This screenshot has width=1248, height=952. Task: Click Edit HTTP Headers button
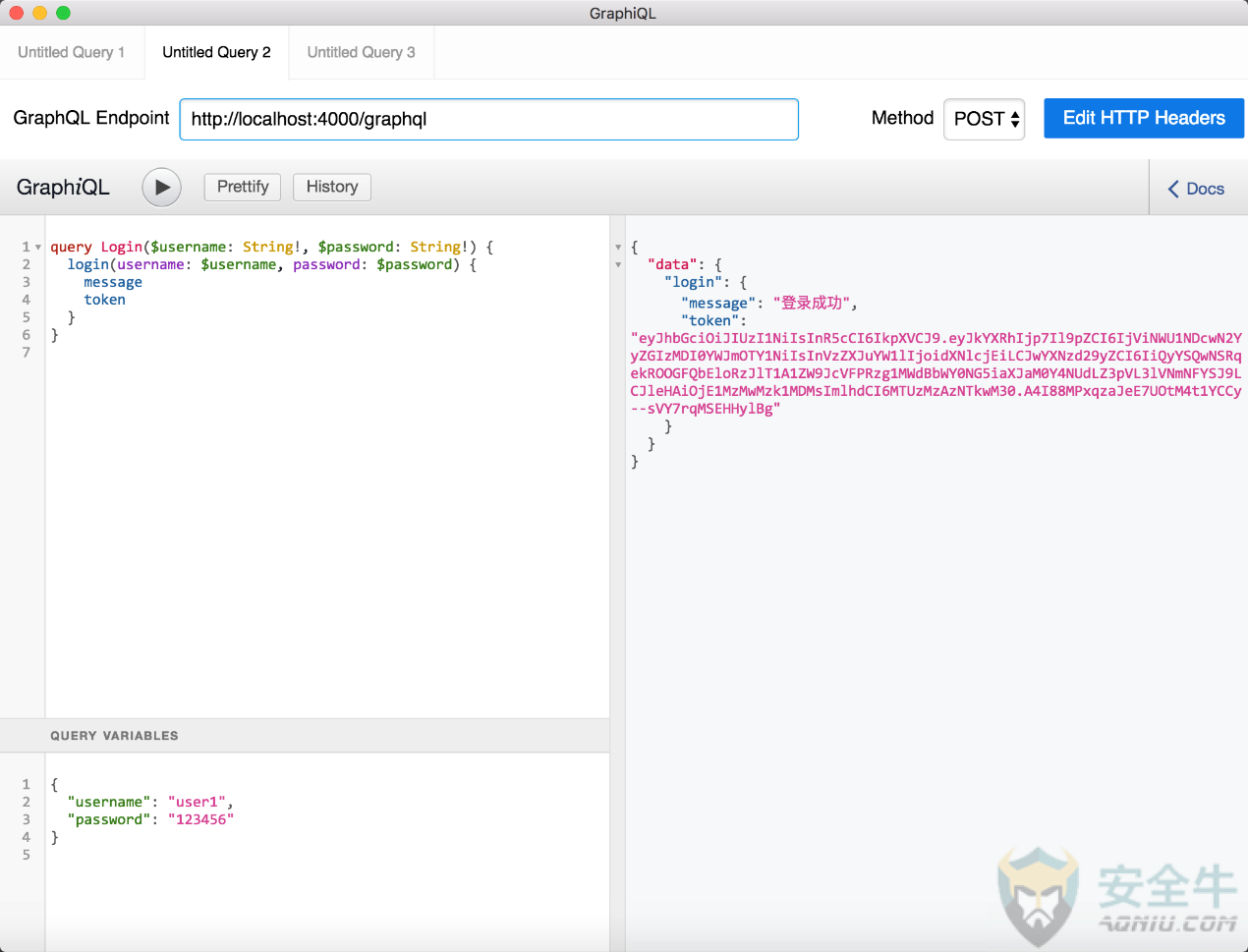(x=1144, y=118)
